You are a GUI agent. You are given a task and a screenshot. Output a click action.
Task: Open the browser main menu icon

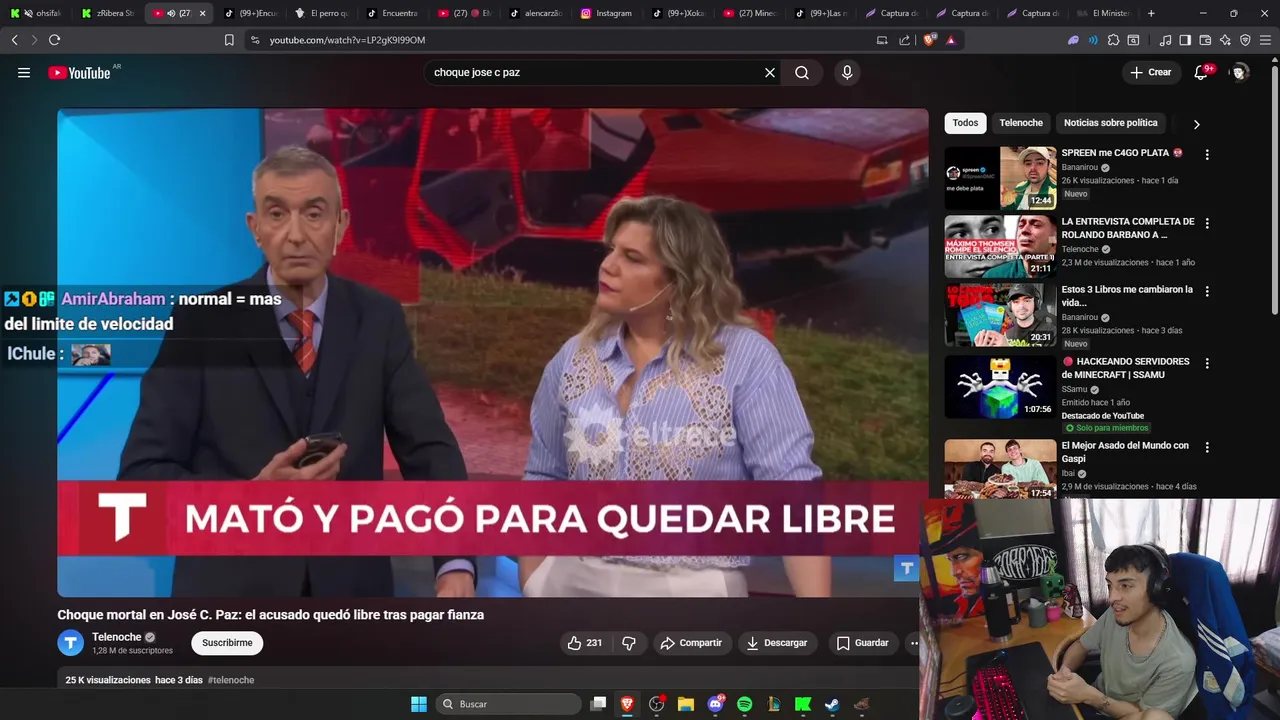tap(1265, 40)
